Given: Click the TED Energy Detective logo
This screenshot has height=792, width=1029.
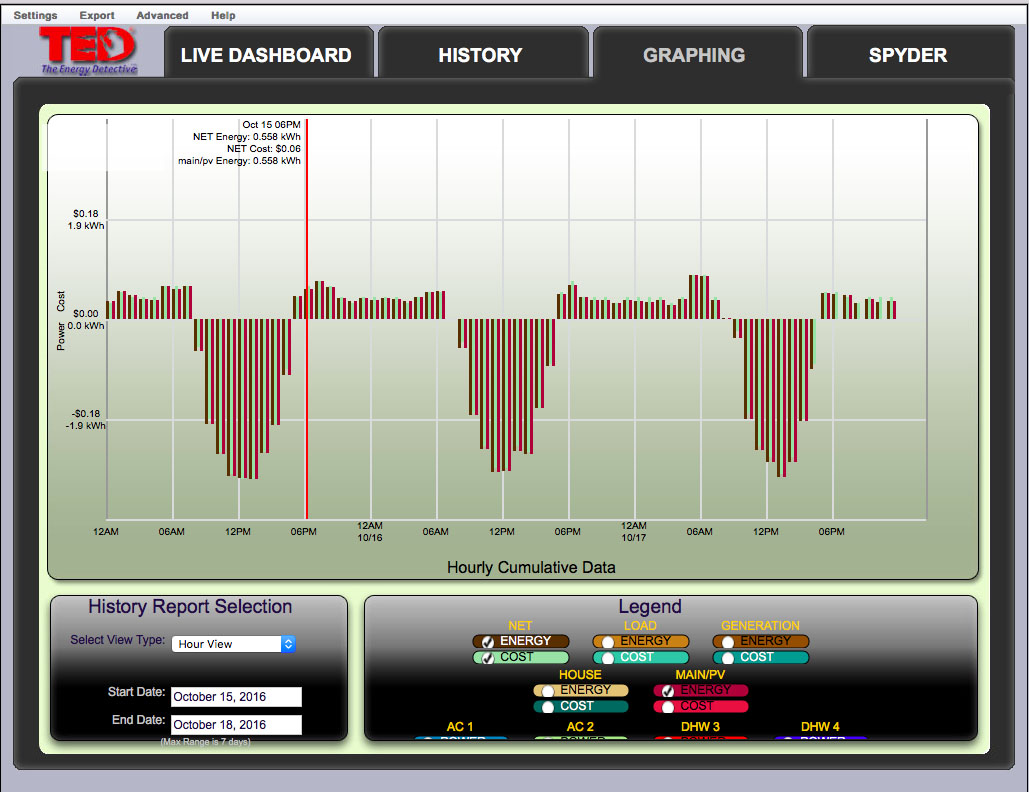Looking at the screenshot, I should pyautogui.click(x=89, y=51).
